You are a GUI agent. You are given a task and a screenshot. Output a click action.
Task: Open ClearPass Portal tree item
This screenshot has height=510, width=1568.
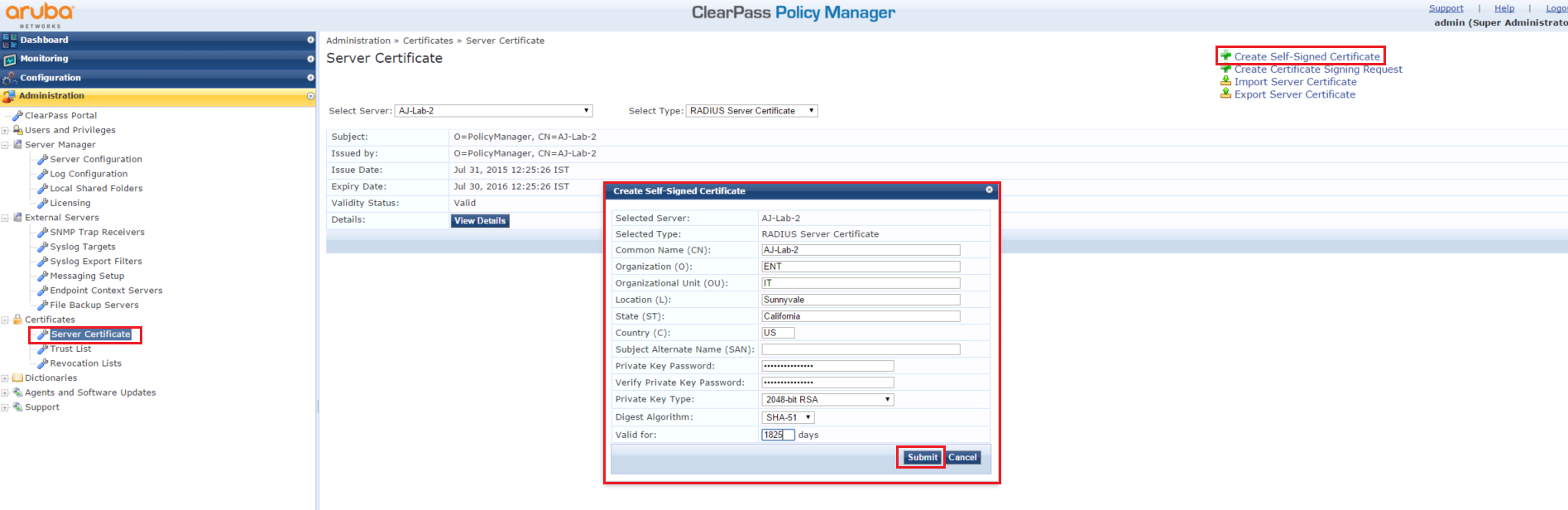click(x=60, y=116)
